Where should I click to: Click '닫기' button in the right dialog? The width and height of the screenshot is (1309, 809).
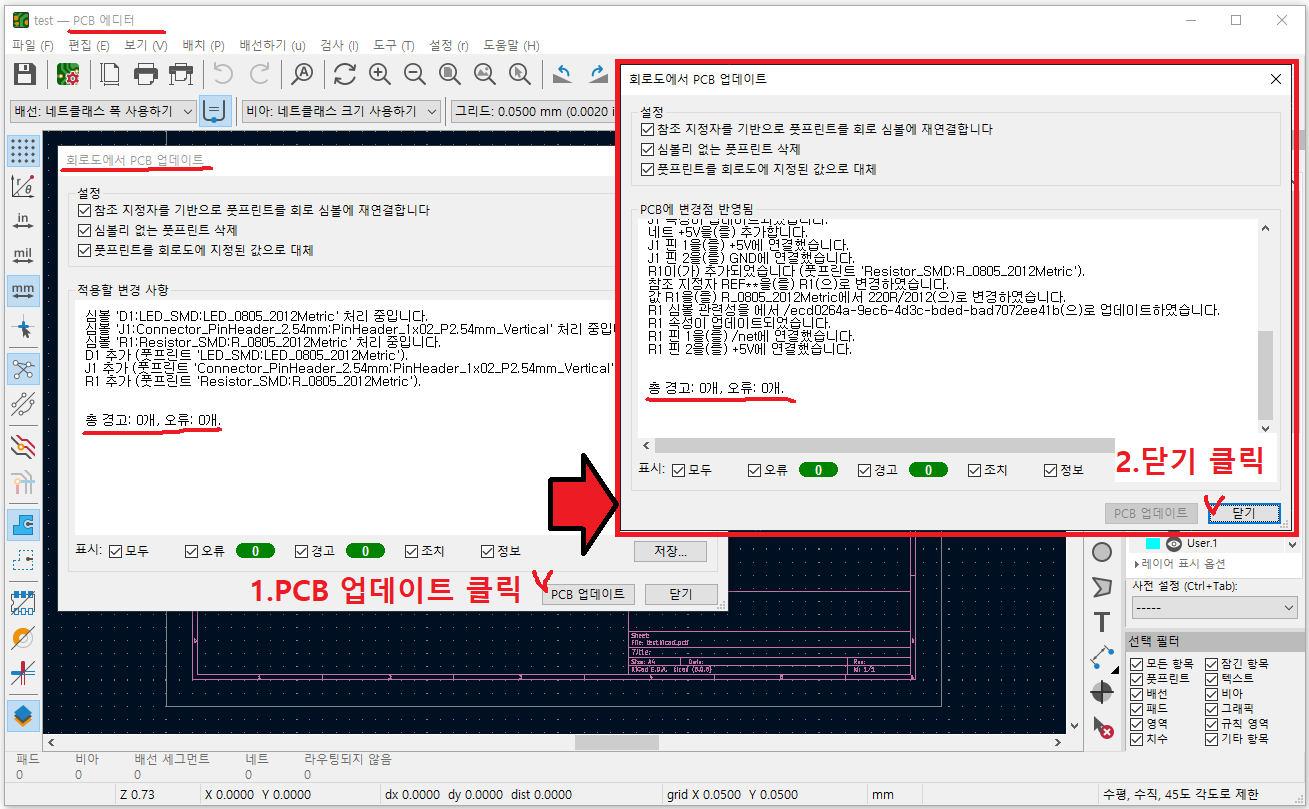click(1243, 513)
